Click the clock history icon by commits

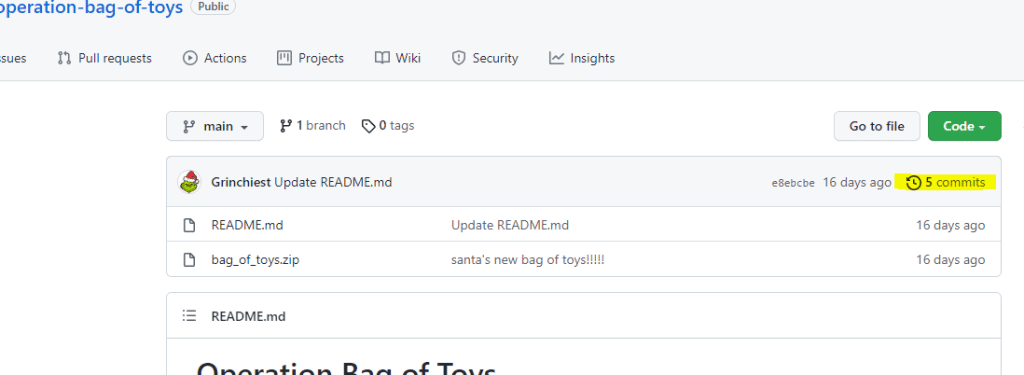914,182
